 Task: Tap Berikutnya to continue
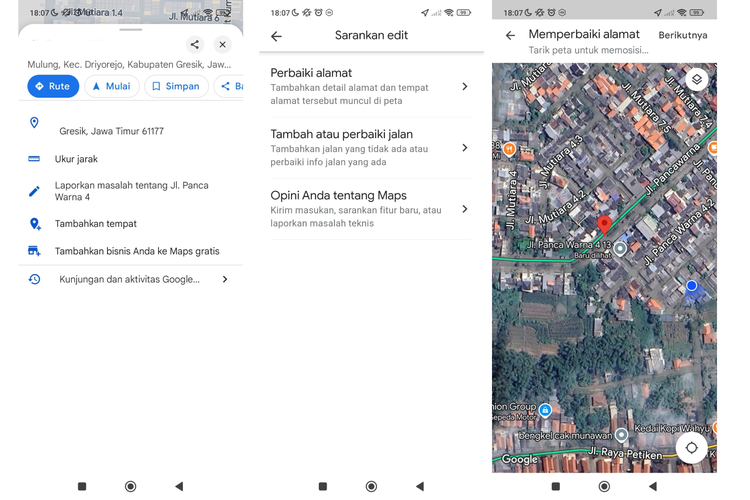click(x=683, y=35)
